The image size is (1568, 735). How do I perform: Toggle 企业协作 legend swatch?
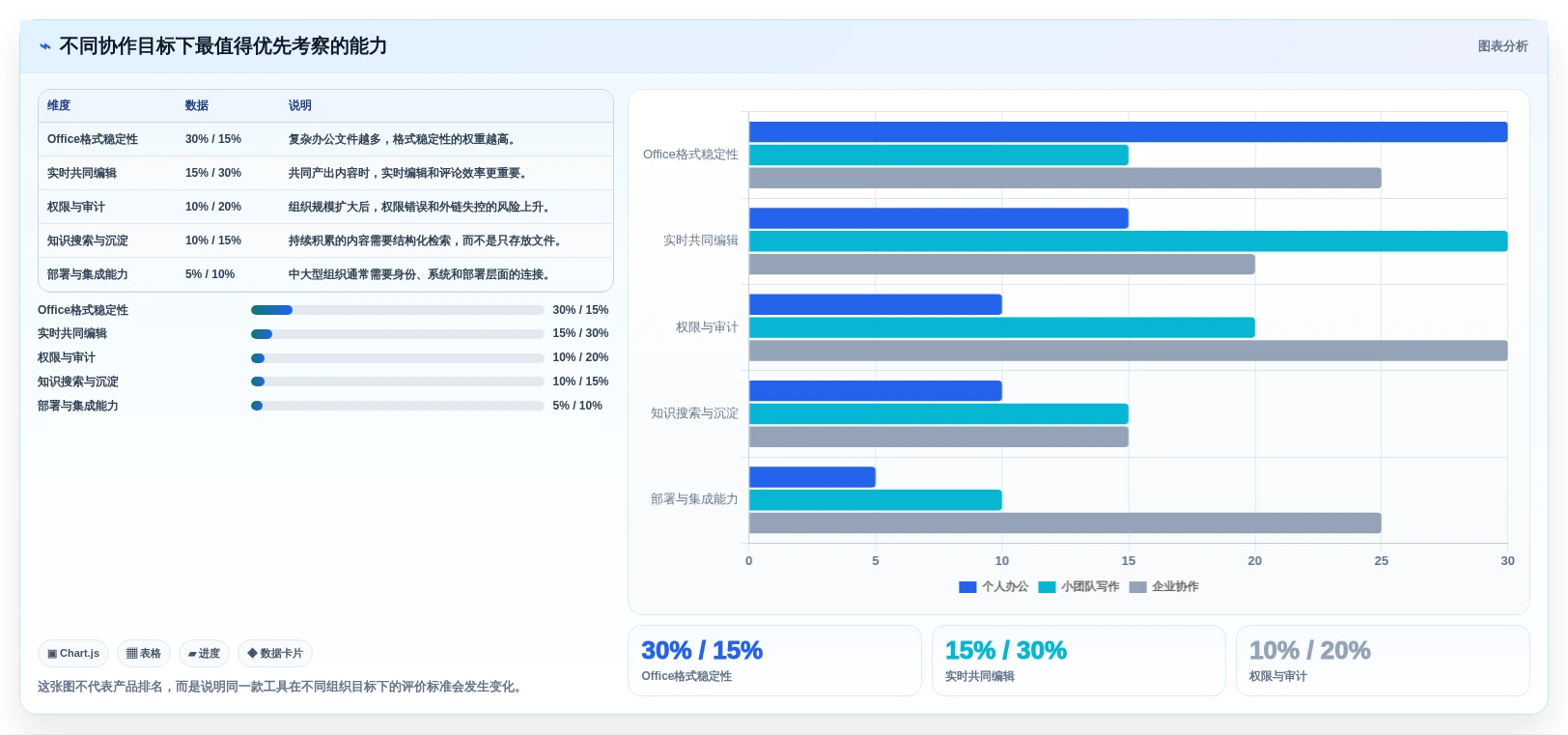(x=1137, y=587)
